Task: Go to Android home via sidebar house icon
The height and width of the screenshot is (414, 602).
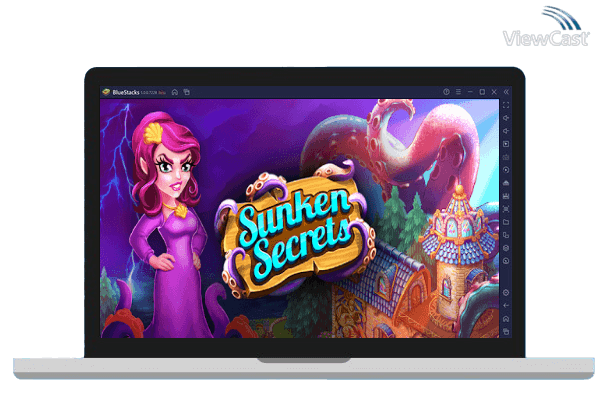Action: click(x=506, y=319)
